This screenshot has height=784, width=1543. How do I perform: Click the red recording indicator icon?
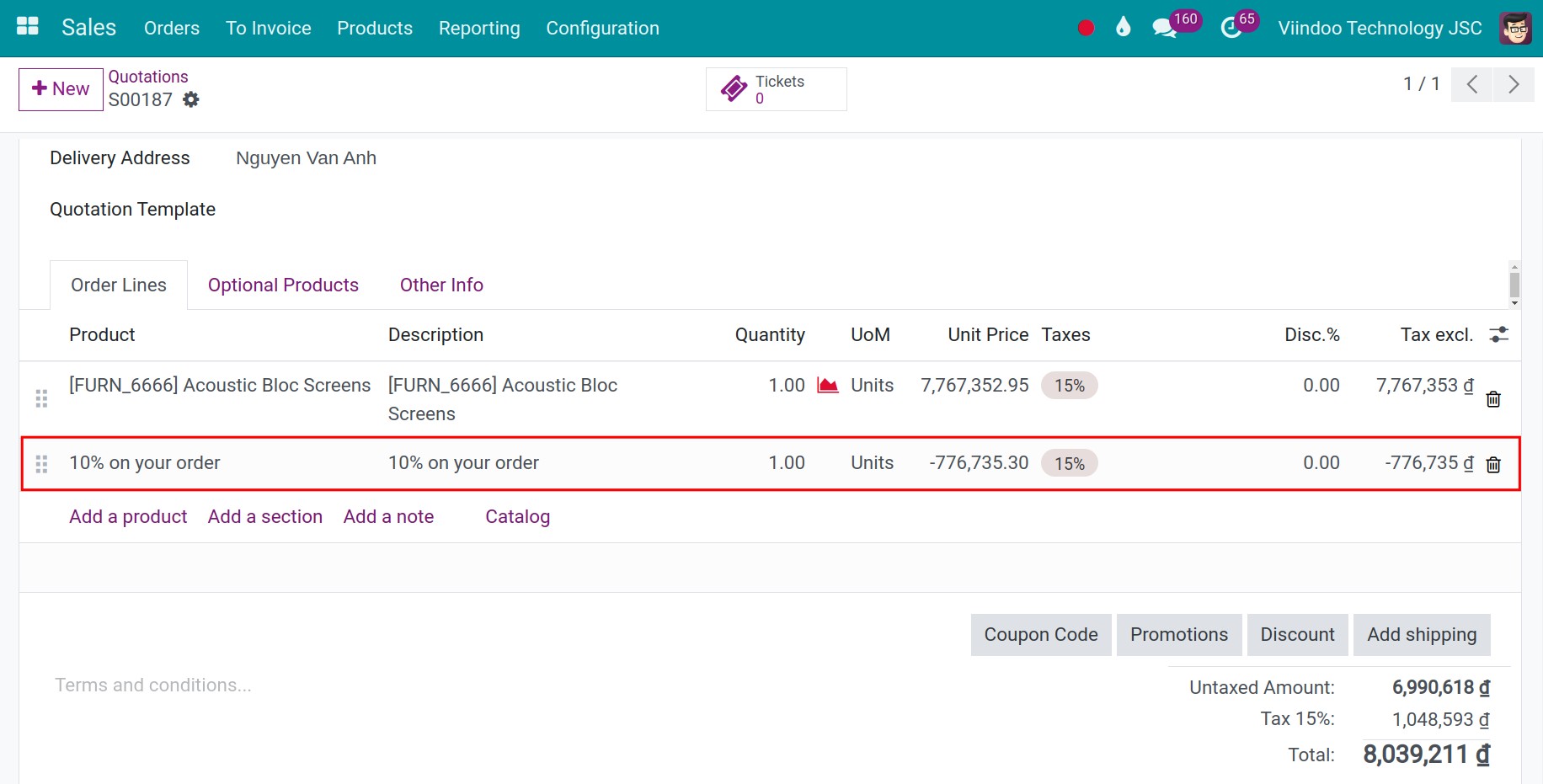pos(1086,28)
